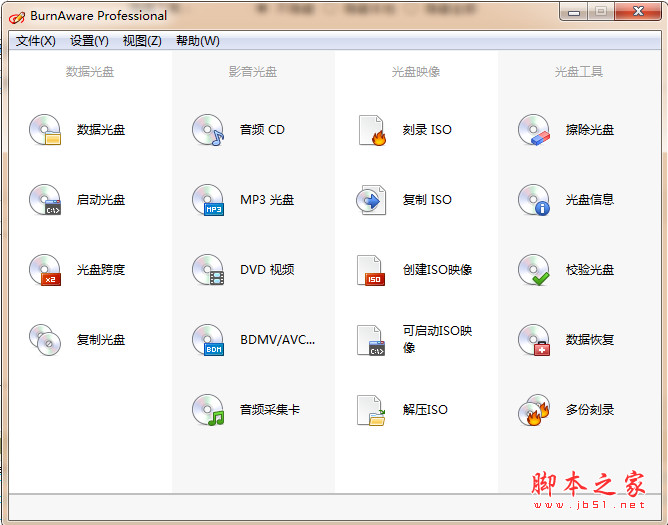Click the BurnAware app icon in title bar

pyautogui.click(x=17, y=17)
